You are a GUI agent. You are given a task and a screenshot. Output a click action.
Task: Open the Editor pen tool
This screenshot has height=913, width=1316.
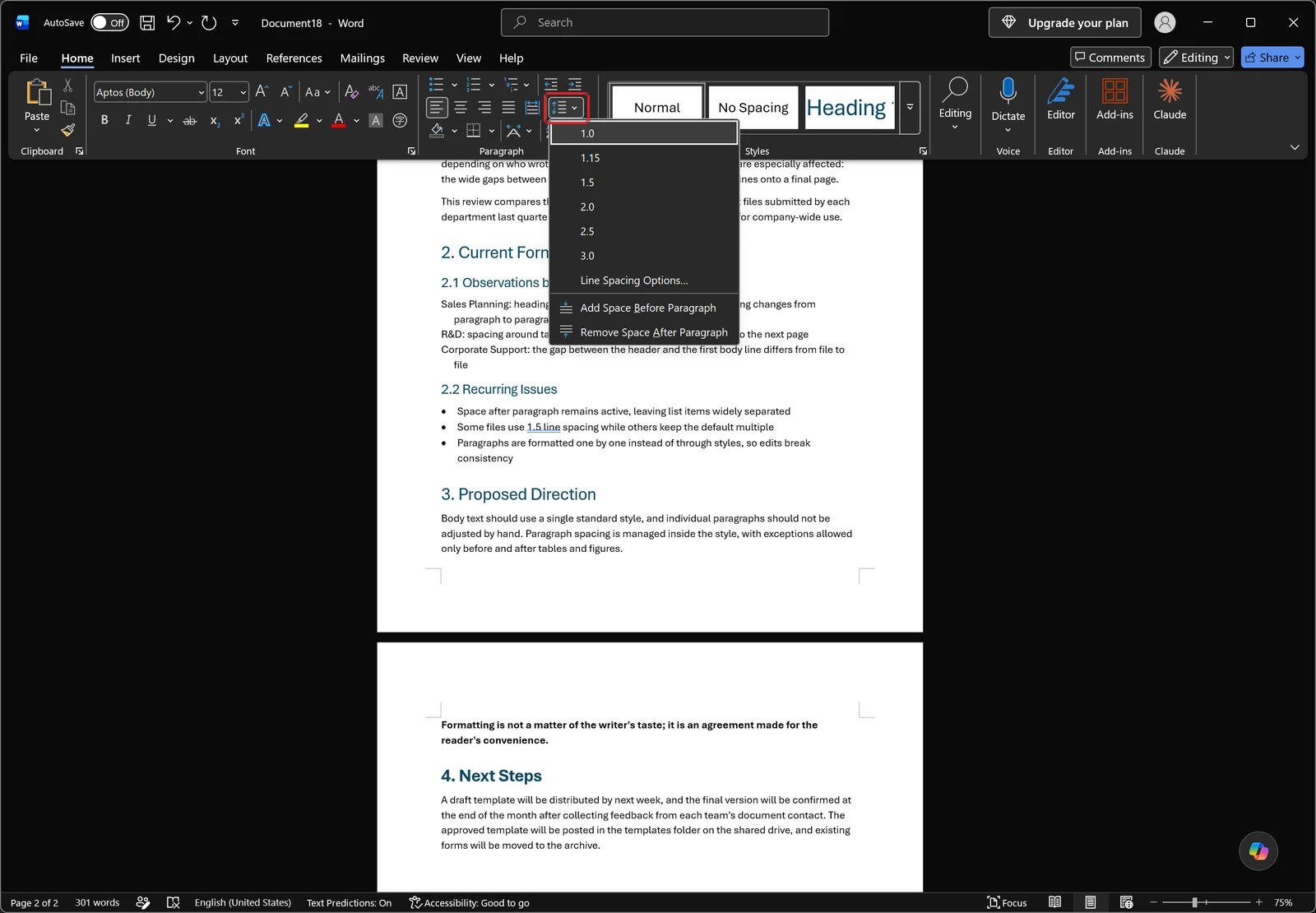[1061, 99]
